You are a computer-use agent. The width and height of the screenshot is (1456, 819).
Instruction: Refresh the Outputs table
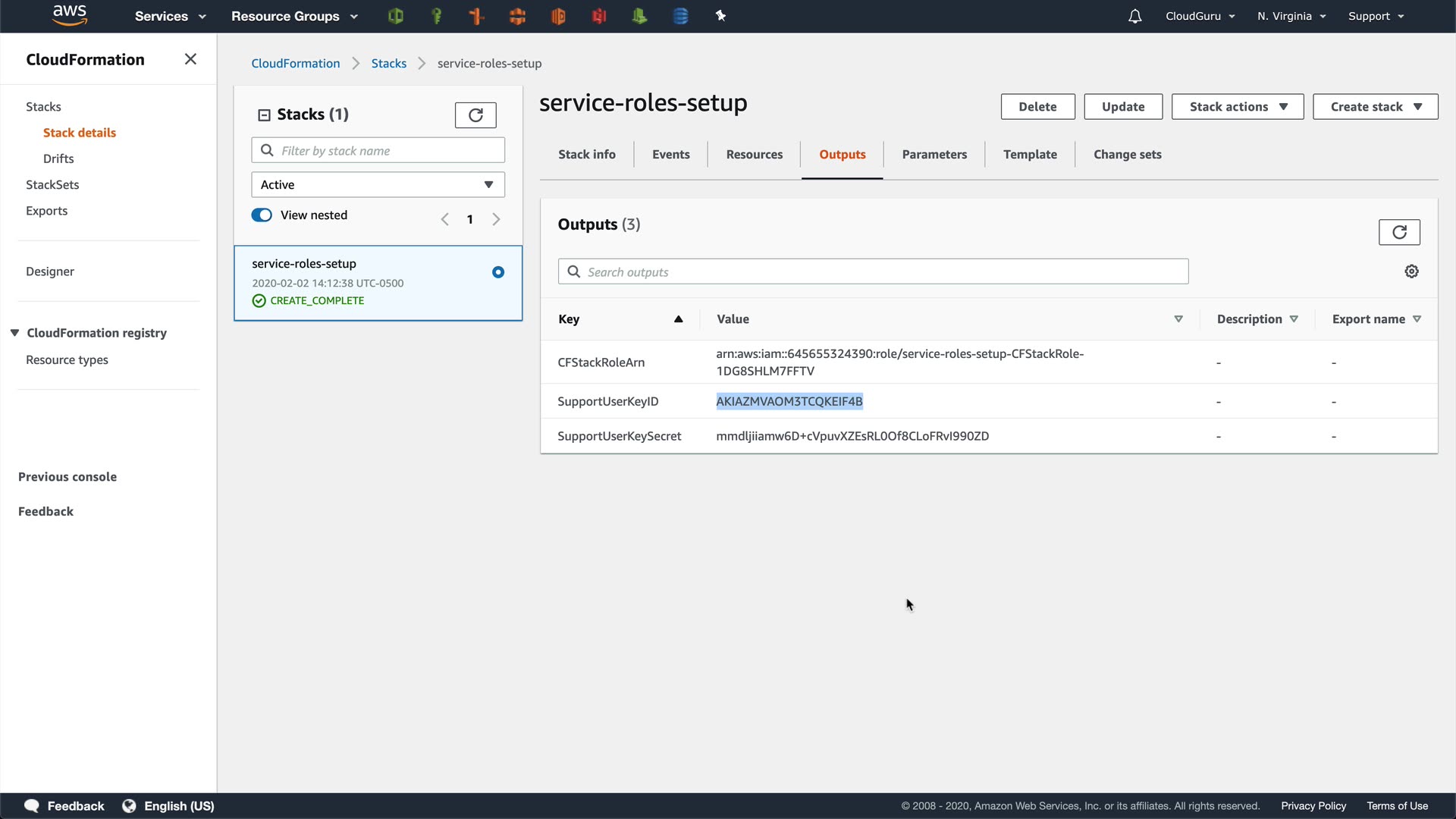(x=1398, y=232)
